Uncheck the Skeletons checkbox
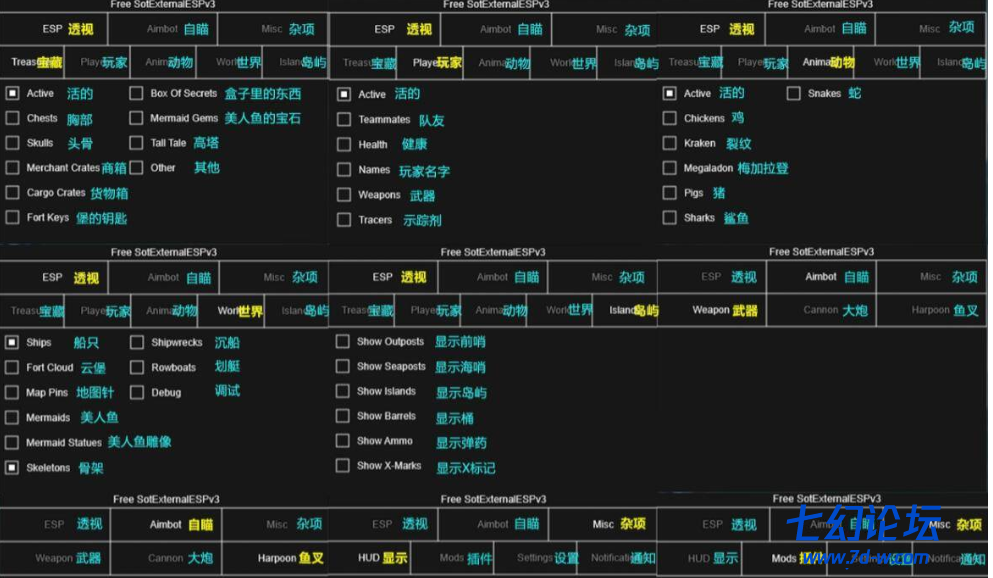Screen dimensions: 993x578 pyautogui.click(x=11, y=468)
